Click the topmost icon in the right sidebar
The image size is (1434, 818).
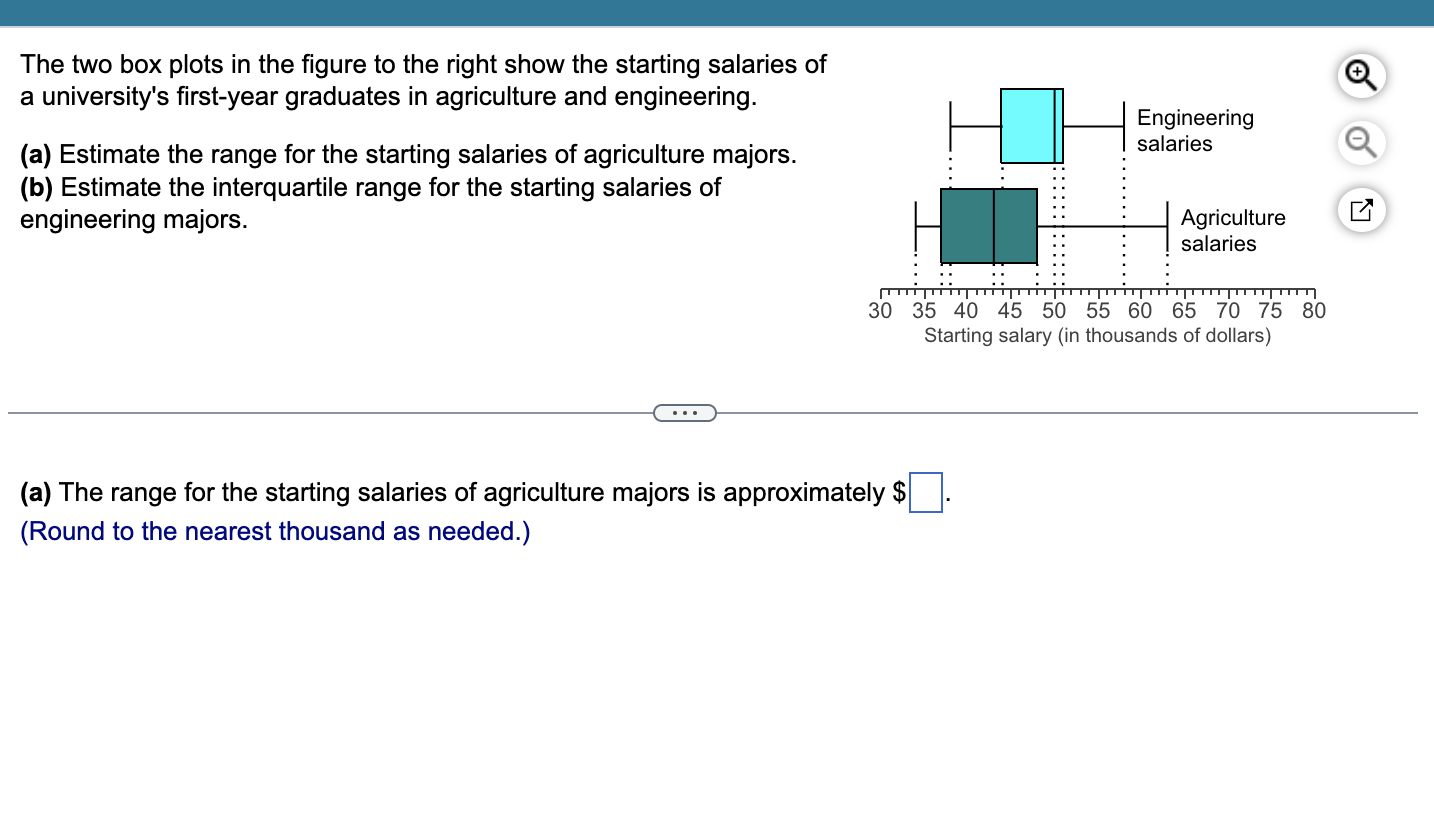(1360, 75)
